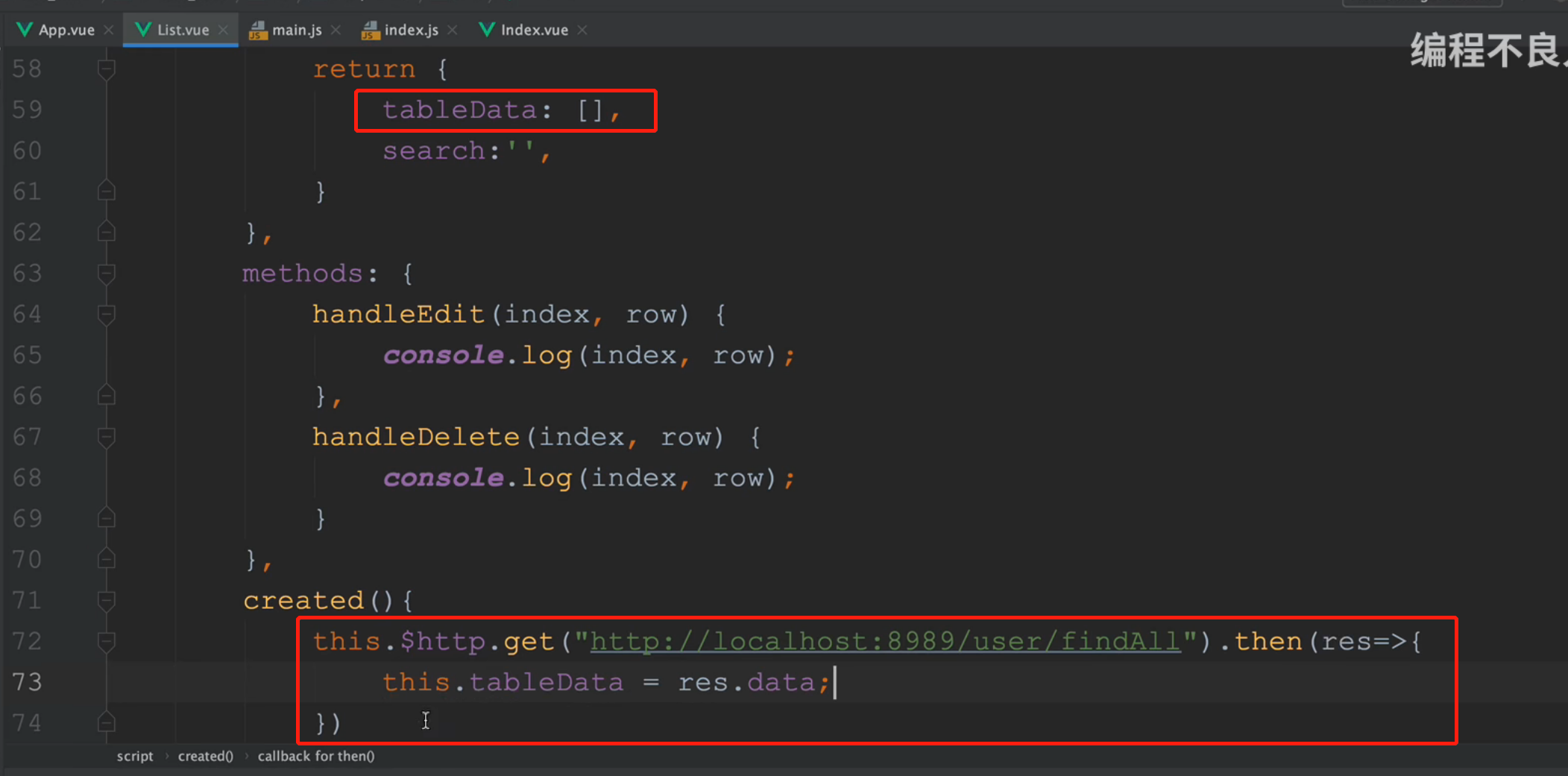The image size is (1568, 776).
Task: Close the App.vue tab
Action: [x=109, y=30]
